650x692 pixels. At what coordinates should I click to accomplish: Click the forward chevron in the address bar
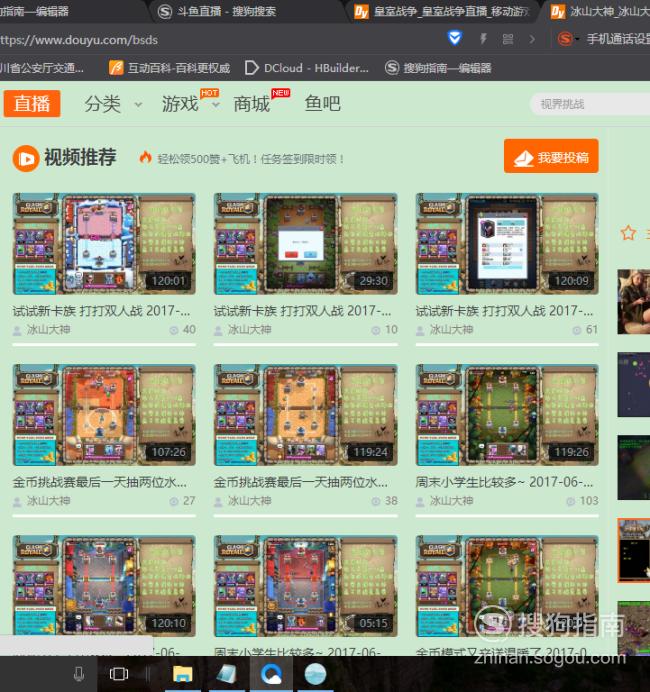(x=532, y=39)
